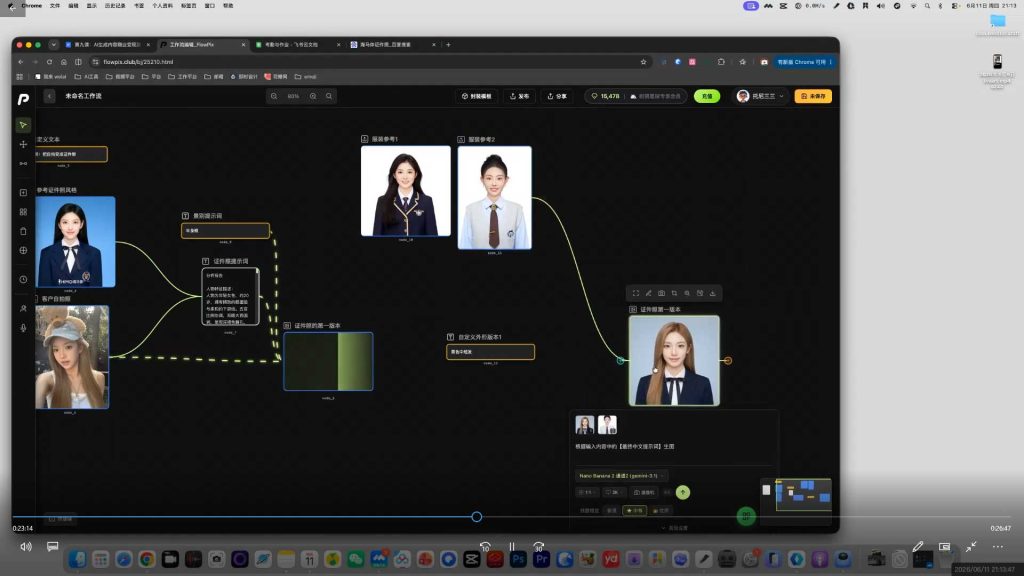Image resolution: width=1024 pixels, height=576 pixels.
Task: Click the download icon in node toolbar
Action: [712, 293]
